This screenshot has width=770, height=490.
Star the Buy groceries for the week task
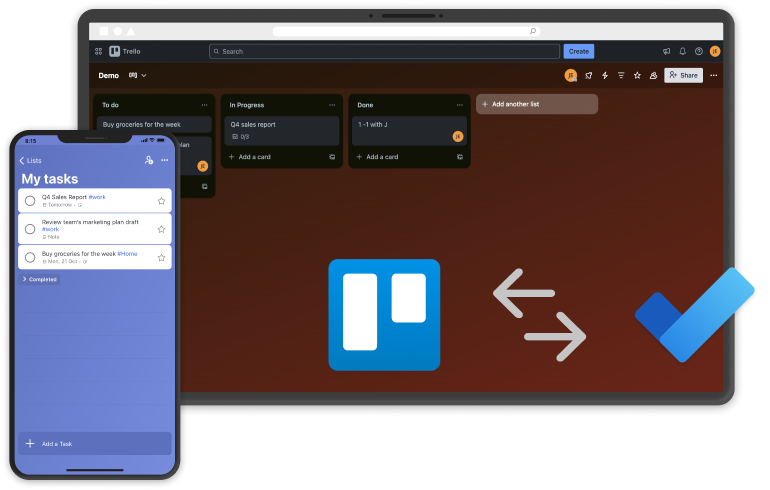(x=161, y=257)
